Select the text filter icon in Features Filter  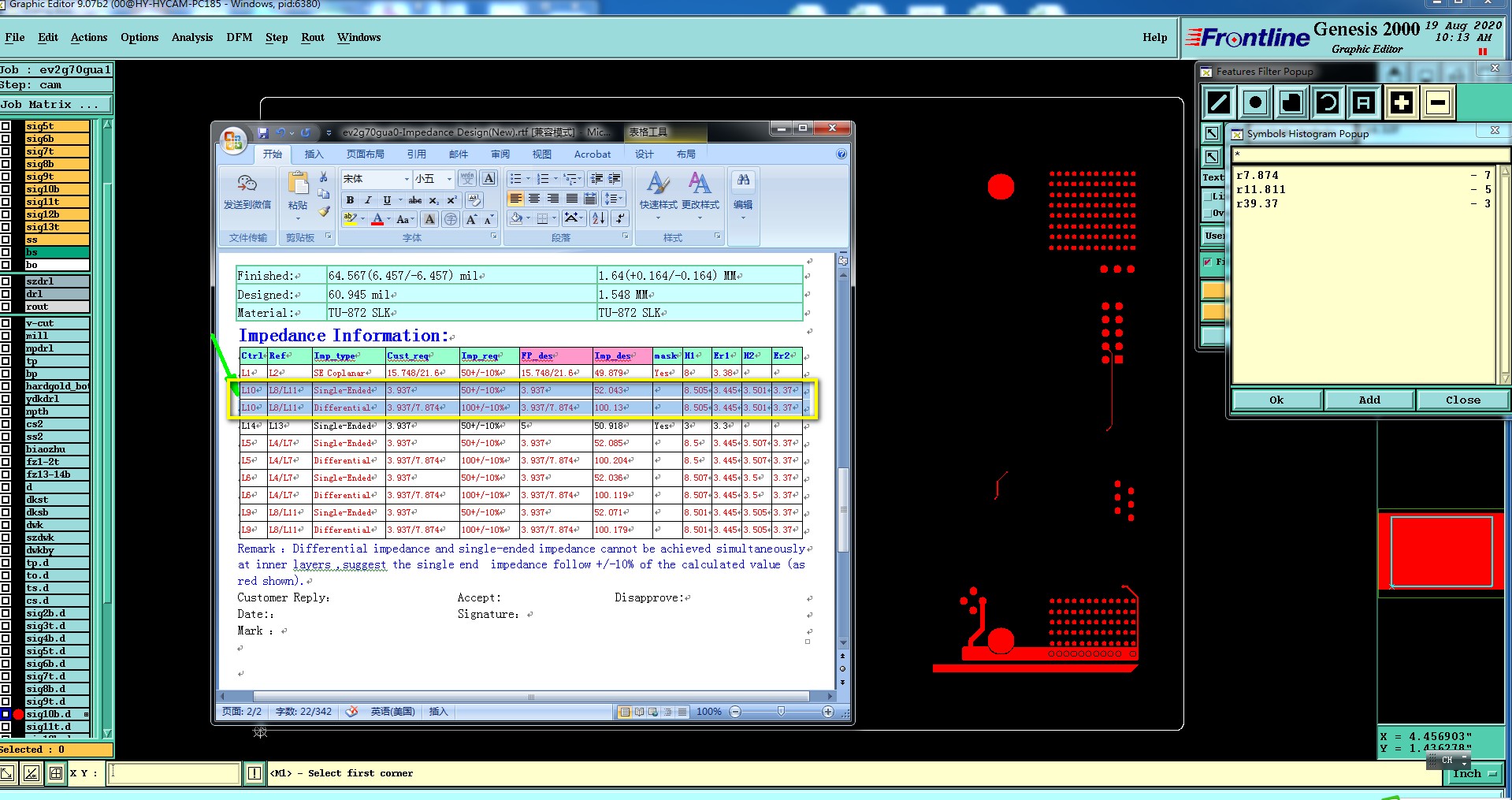tap(1364, 102)
